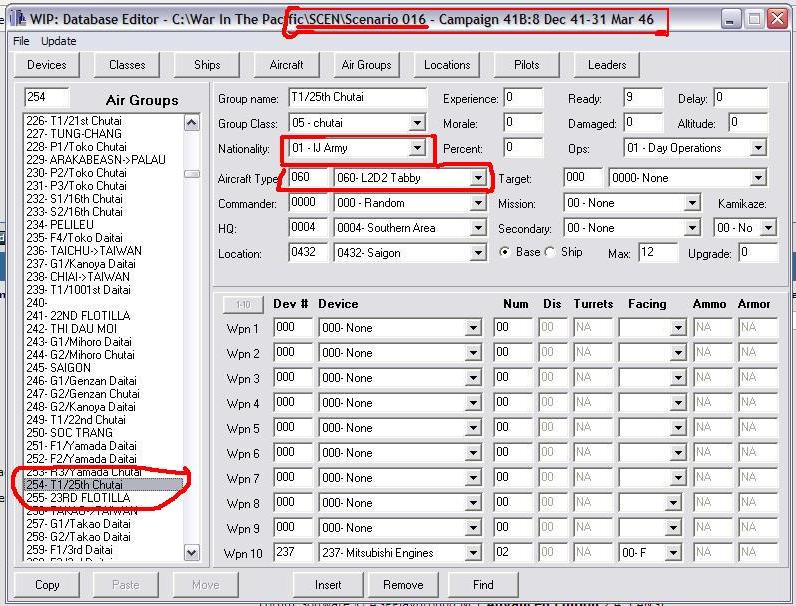Select the Base radio button

(505, 252)
